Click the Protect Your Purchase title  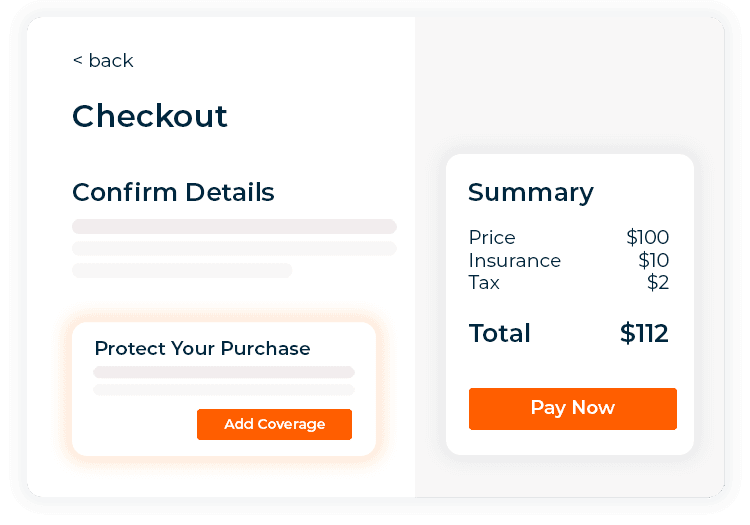(x=202, y=348)
